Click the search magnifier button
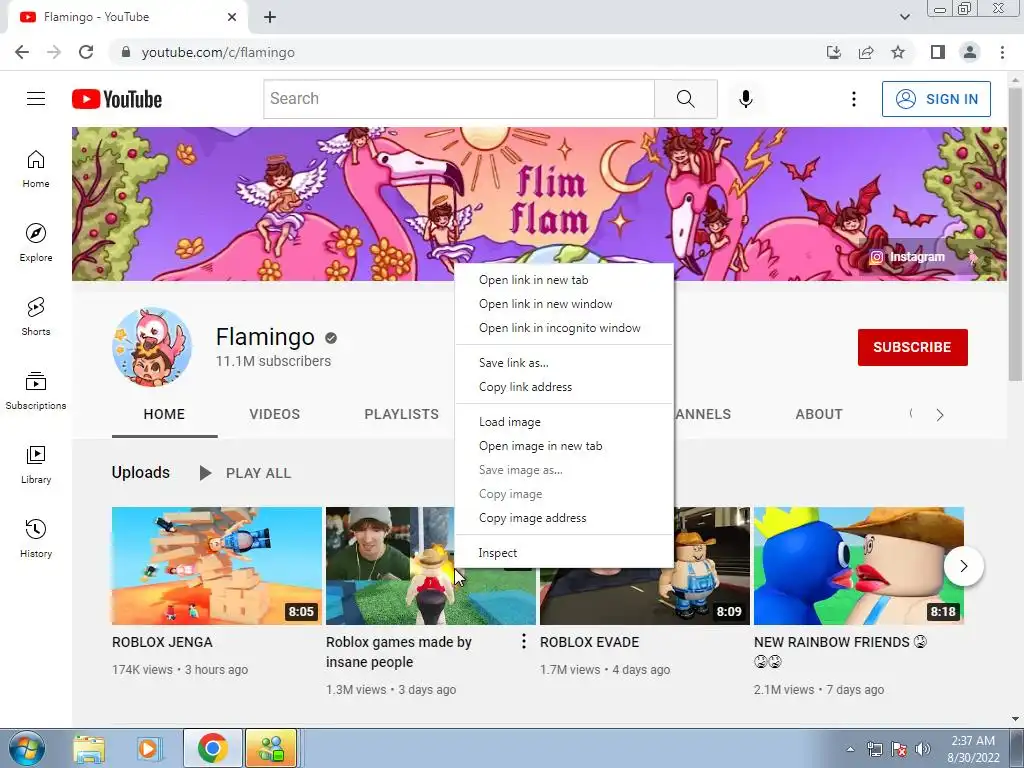The height and width of the screenshot is (768, 1024). click(x=686, y=99)
